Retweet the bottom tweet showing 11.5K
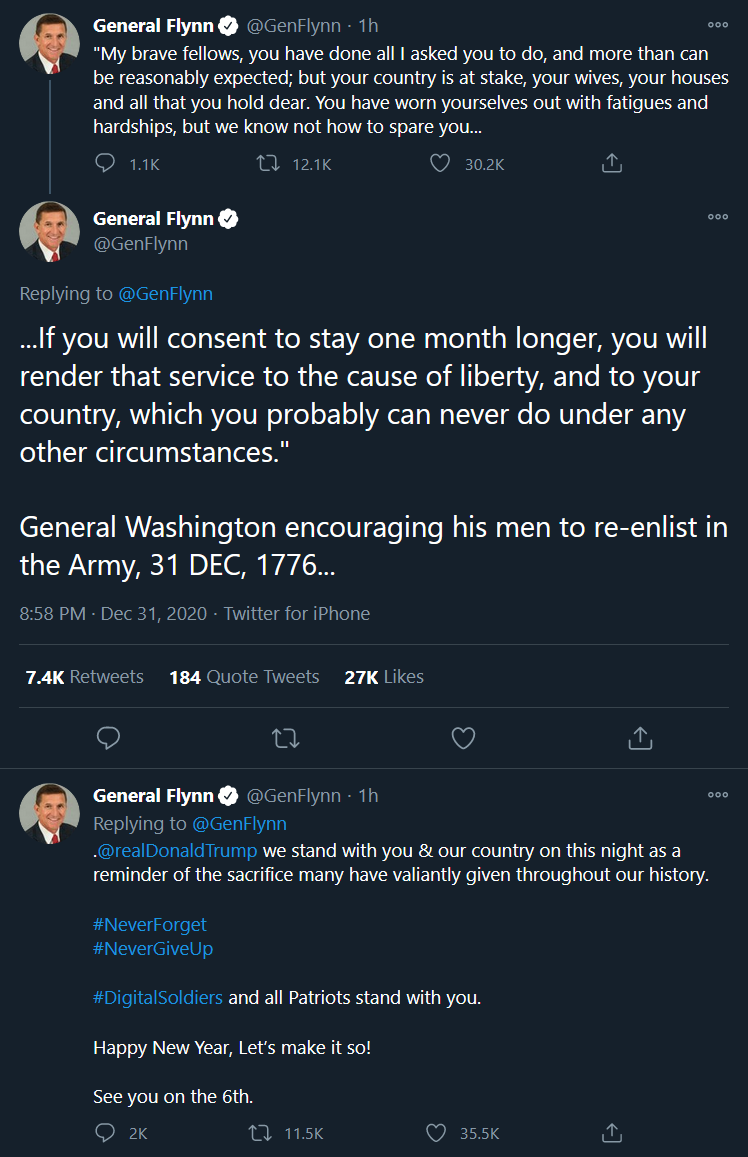The width and height of the screenshot is (748, 1157). (260, 1133)
